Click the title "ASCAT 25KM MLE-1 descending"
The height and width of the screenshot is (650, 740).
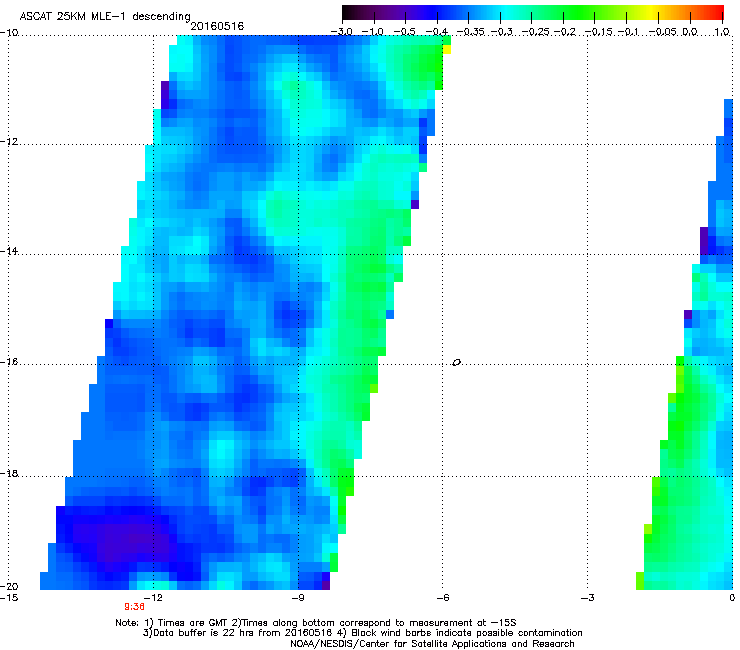[x=105, y=16]
